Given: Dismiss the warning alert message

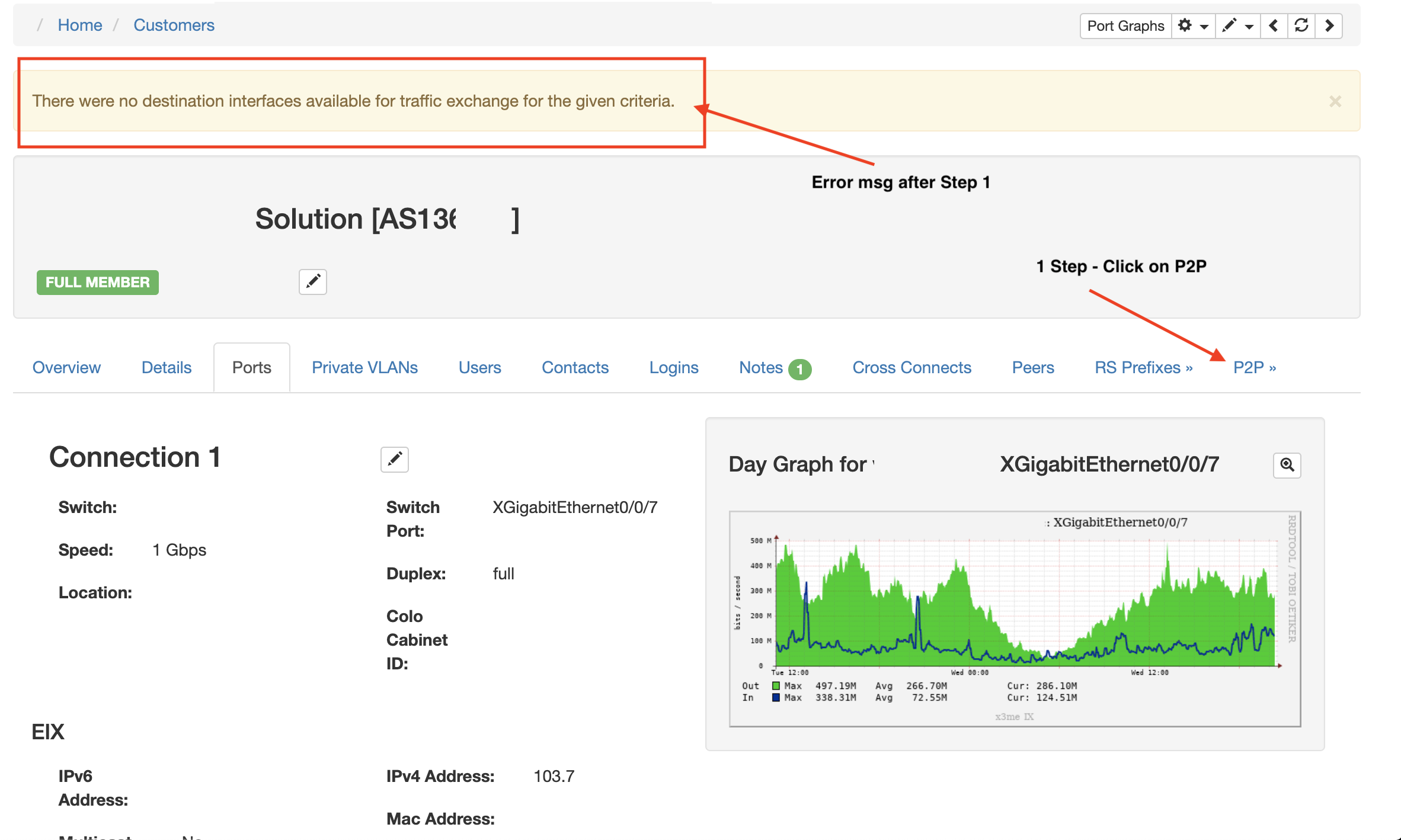Looking at the screenshot, I should pos(1335,101).
